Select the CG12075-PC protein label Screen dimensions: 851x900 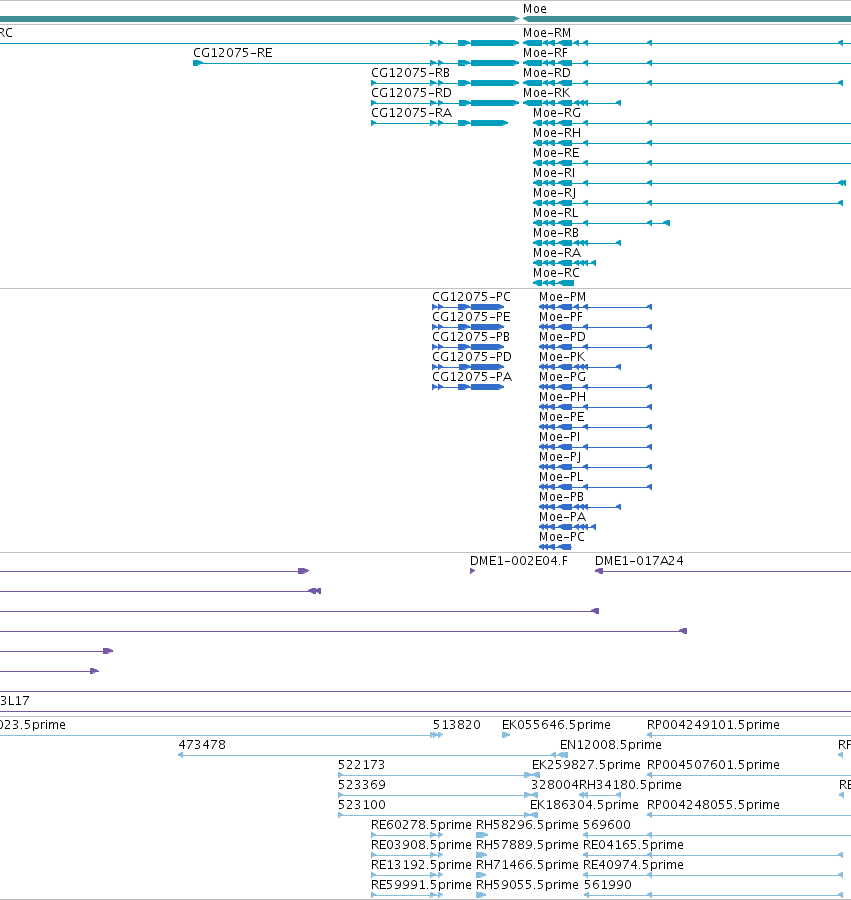pyautogui.click(x=471, y=297)
